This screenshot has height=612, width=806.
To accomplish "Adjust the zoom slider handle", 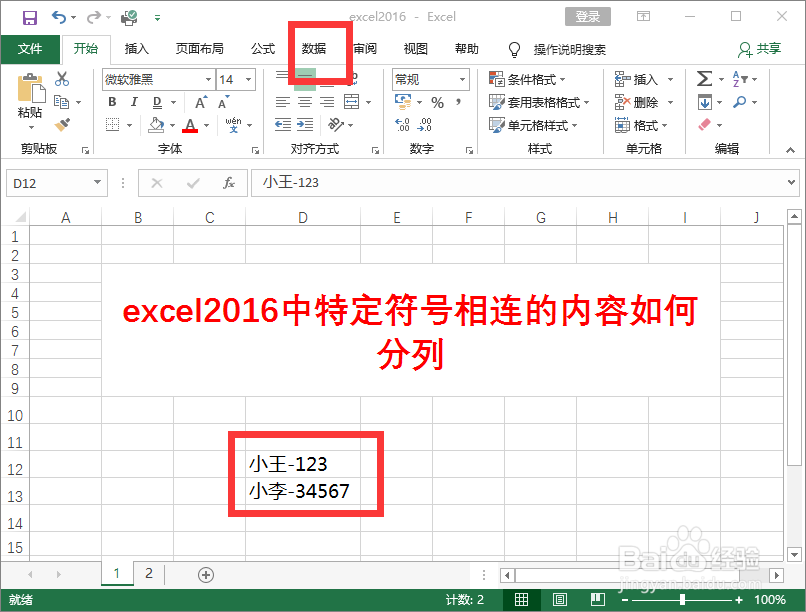I will pos(682,599).
